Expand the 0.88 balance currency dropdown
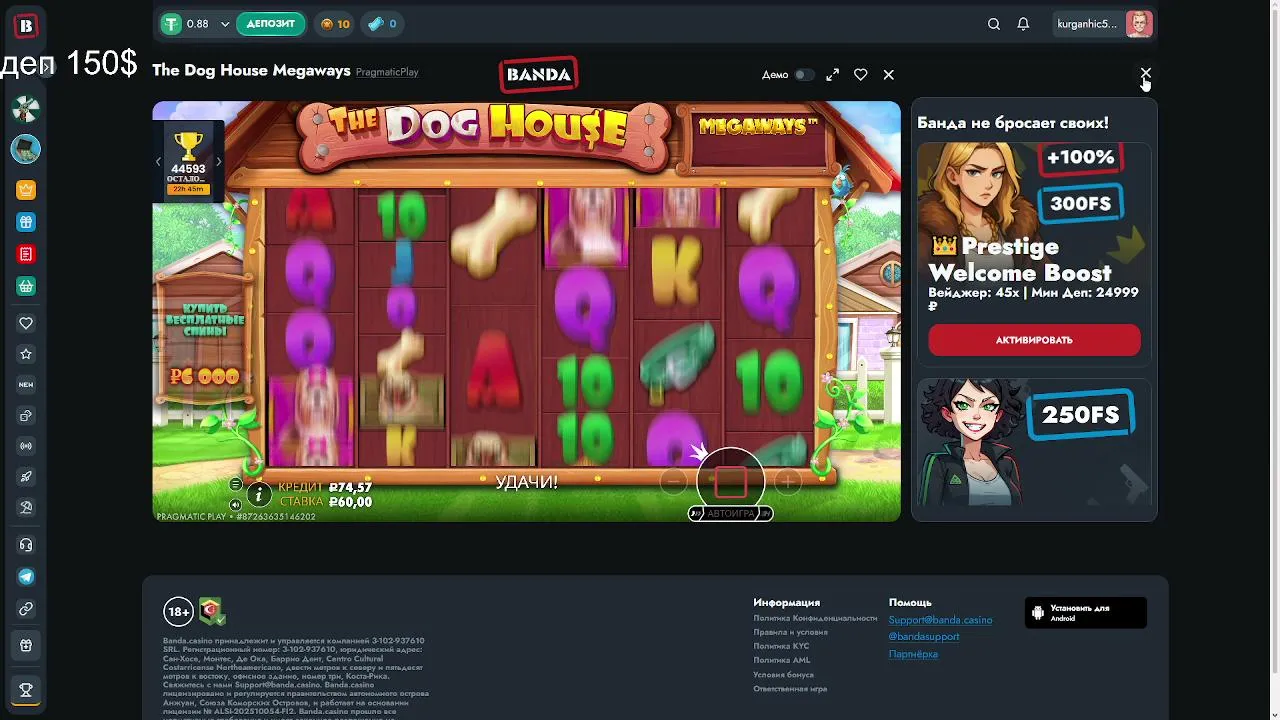This screenshot has height=720, width=1280. (225, 24)
